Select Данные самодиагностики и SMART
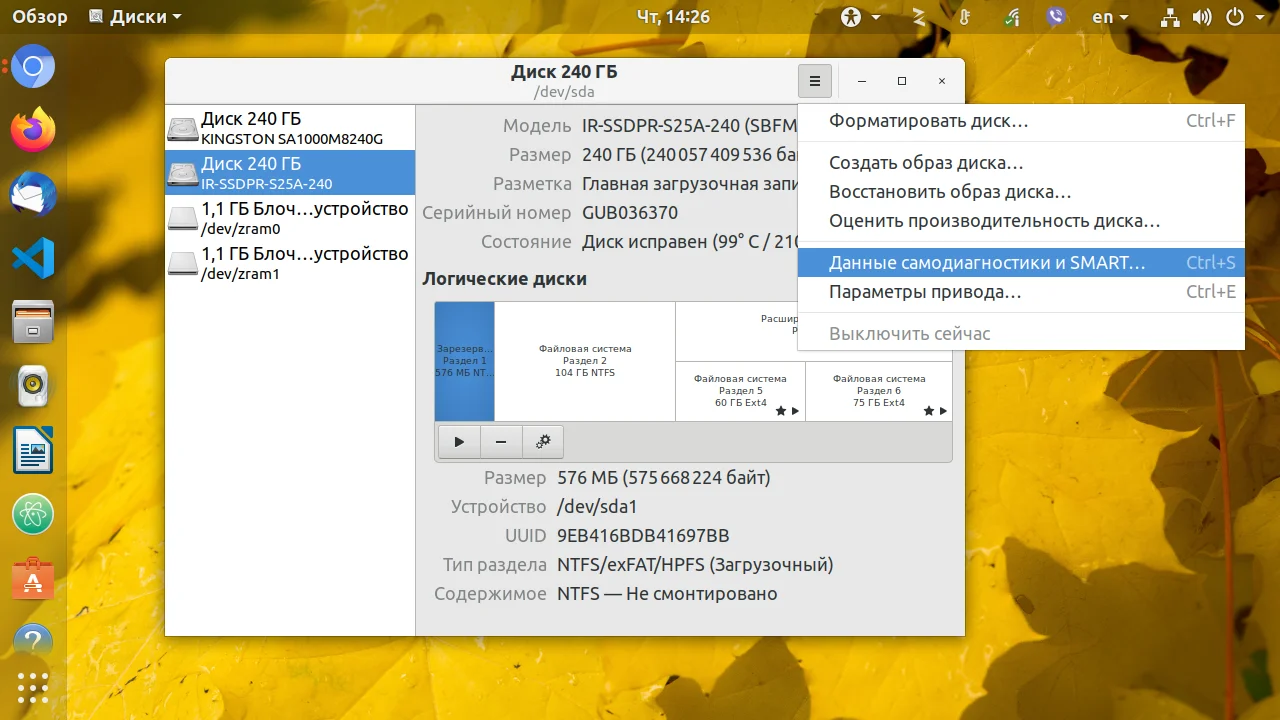Screen dimensions: 1280x720 pos(987,263)
